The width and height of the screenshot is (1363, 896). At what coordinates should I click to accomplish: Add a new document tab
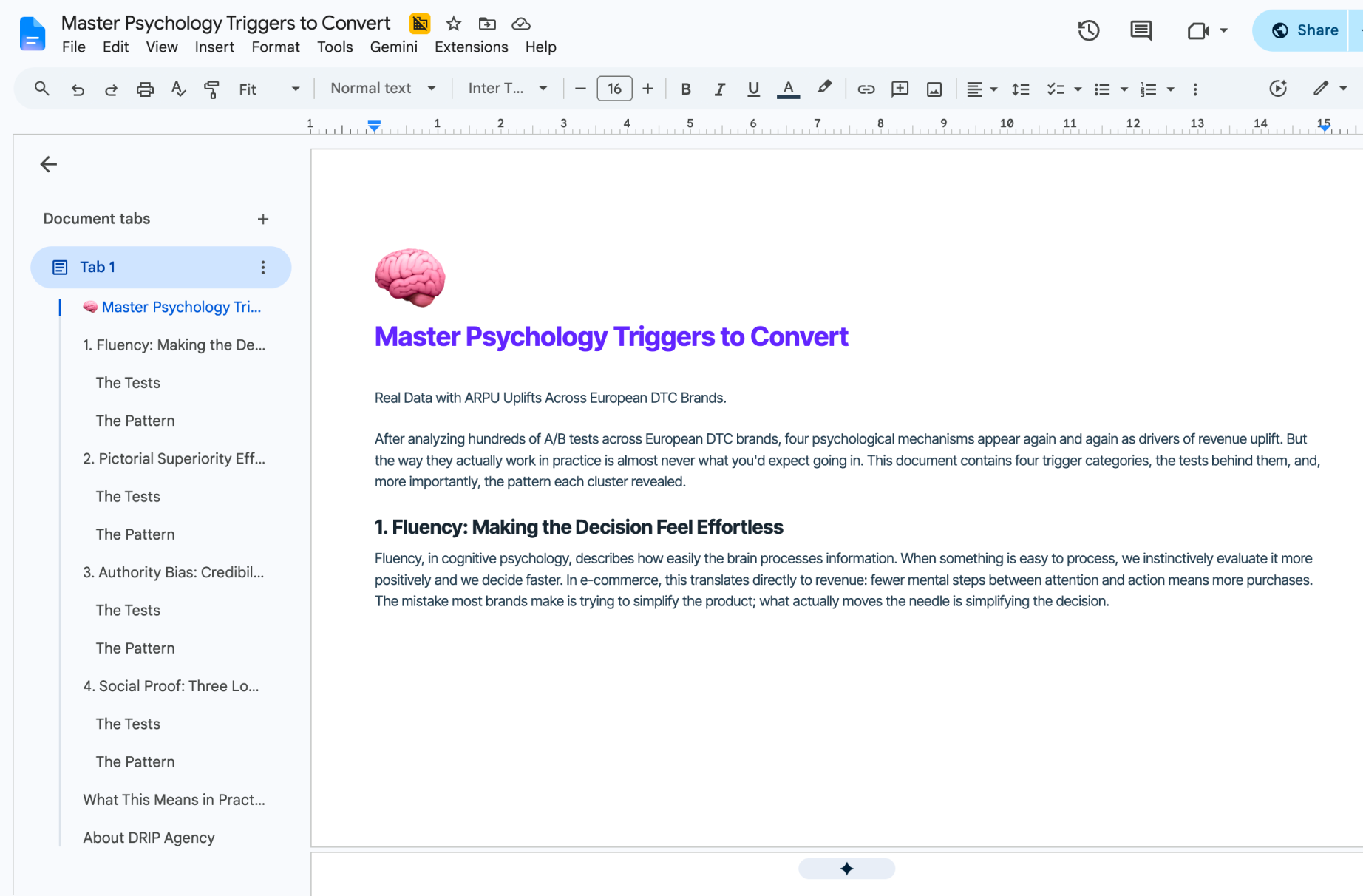point(263,219)
